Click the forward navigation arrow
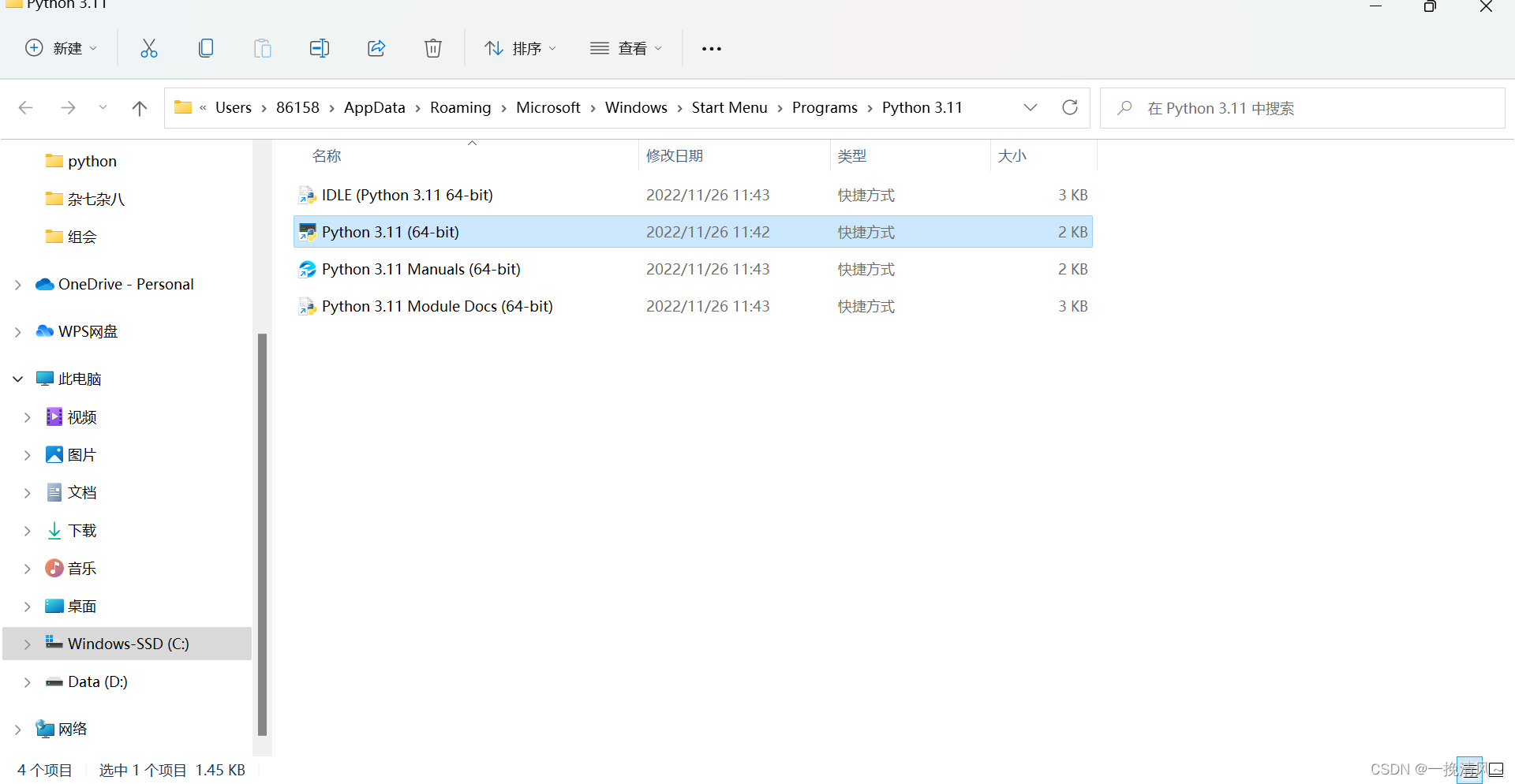 coord(68,107)
